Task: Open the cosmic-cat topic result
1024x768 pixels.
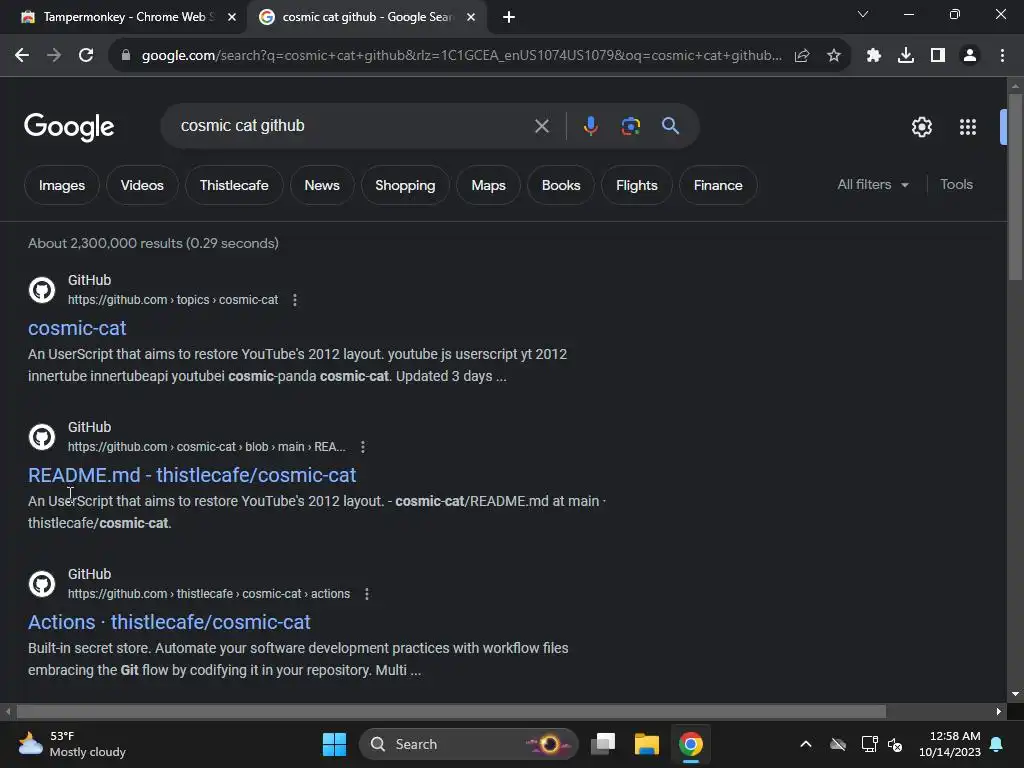Action: 77,328
